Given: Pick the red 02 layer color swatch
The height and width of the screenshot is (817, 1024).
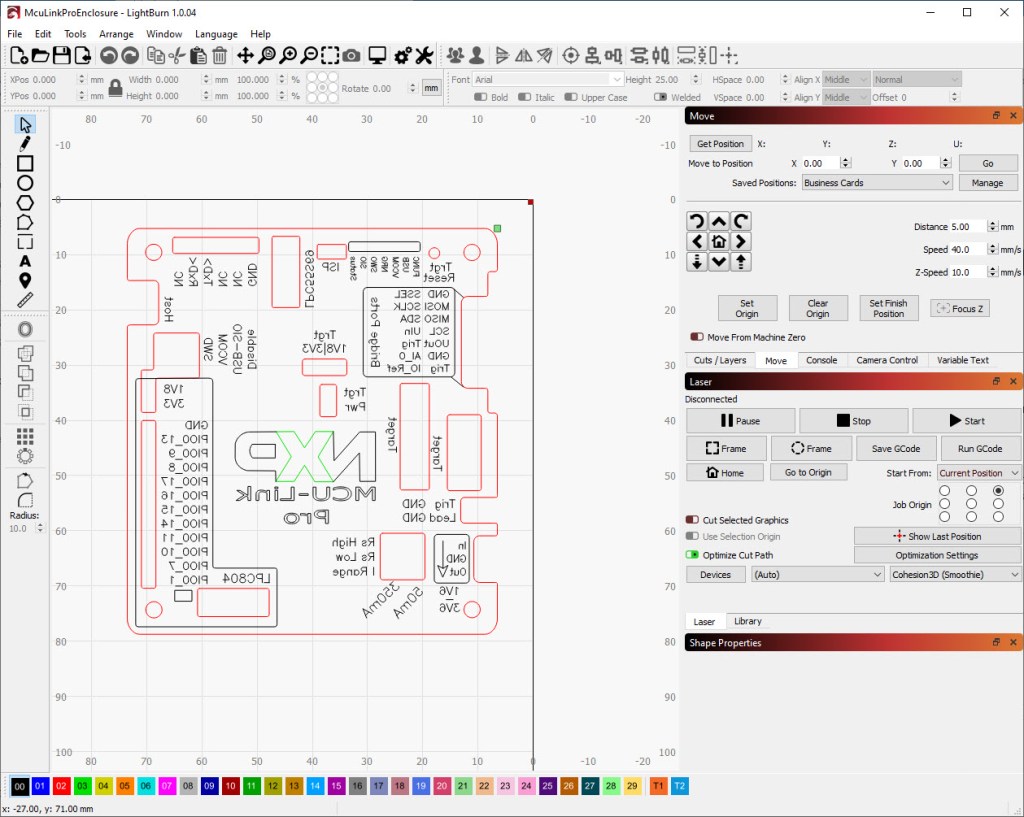Looking at the screenshot, I should (x=62, y=786).
